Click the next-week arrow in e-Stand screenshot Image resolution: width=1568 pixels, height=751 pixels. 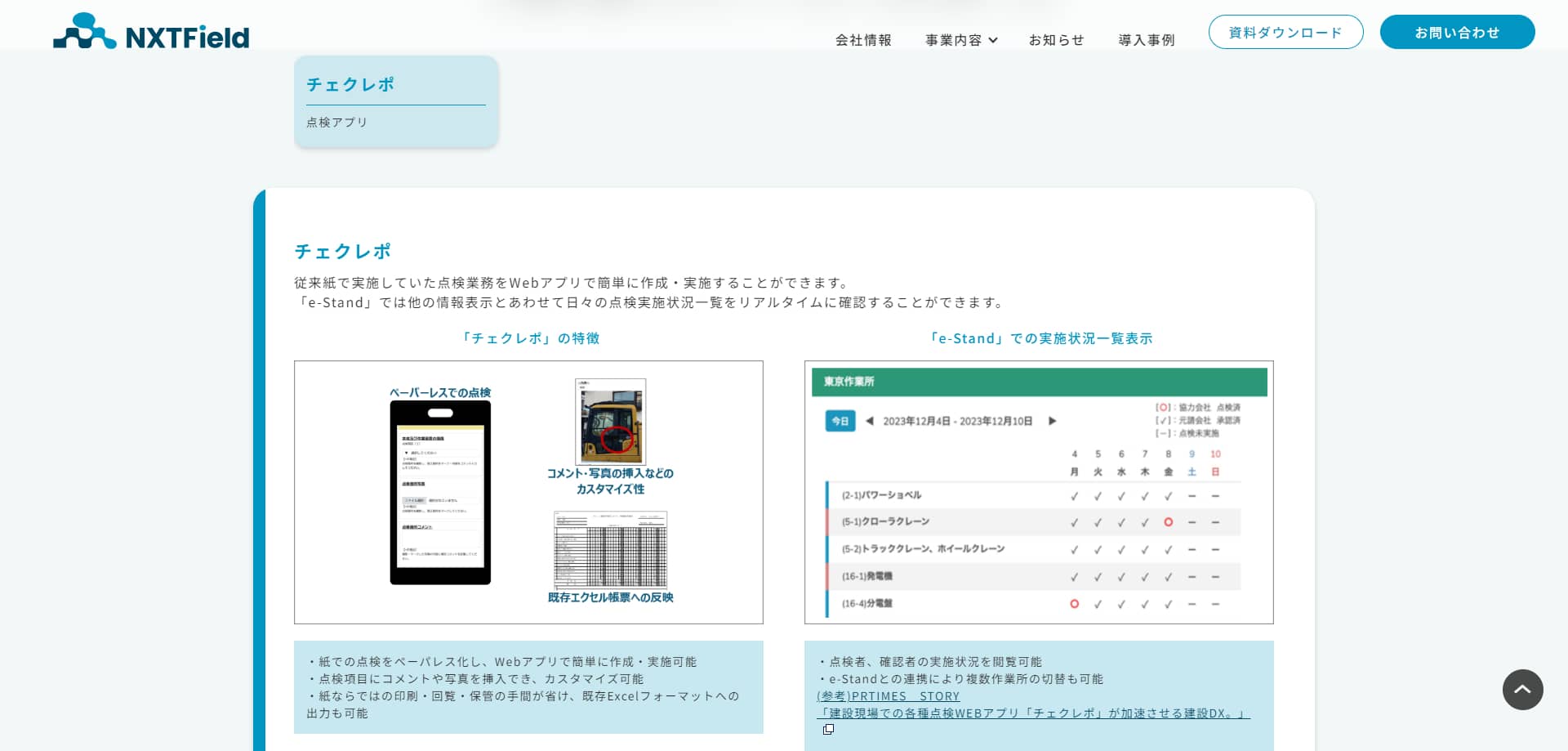click(1052, 421)
